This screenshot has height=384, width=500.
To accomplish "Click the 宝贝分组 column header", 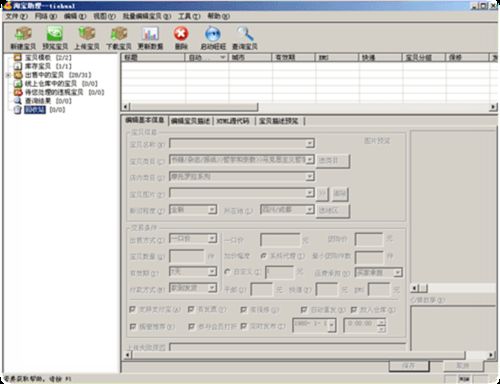I will [424, 58].
